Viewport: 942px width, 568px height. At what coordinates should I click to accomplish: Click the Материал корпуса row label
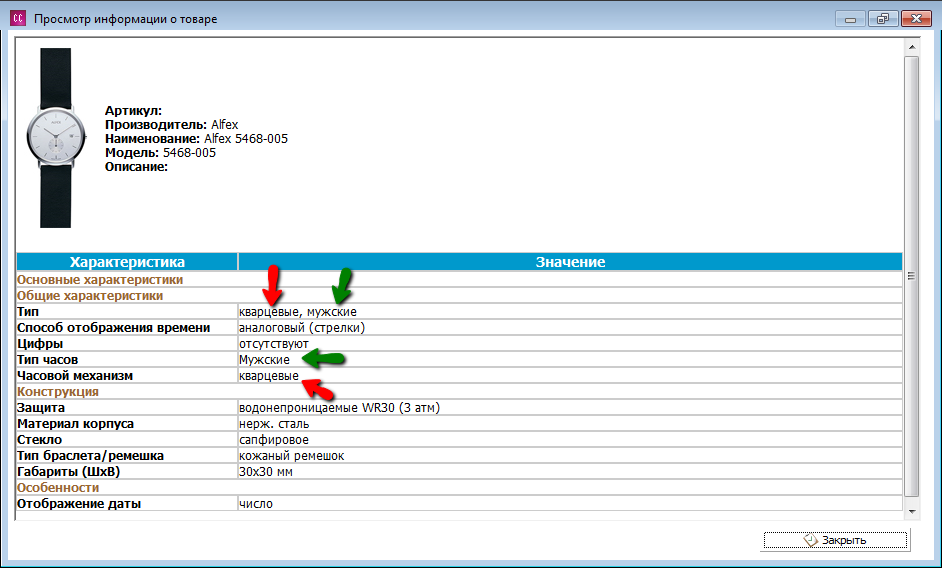click(x=76, y=424)
